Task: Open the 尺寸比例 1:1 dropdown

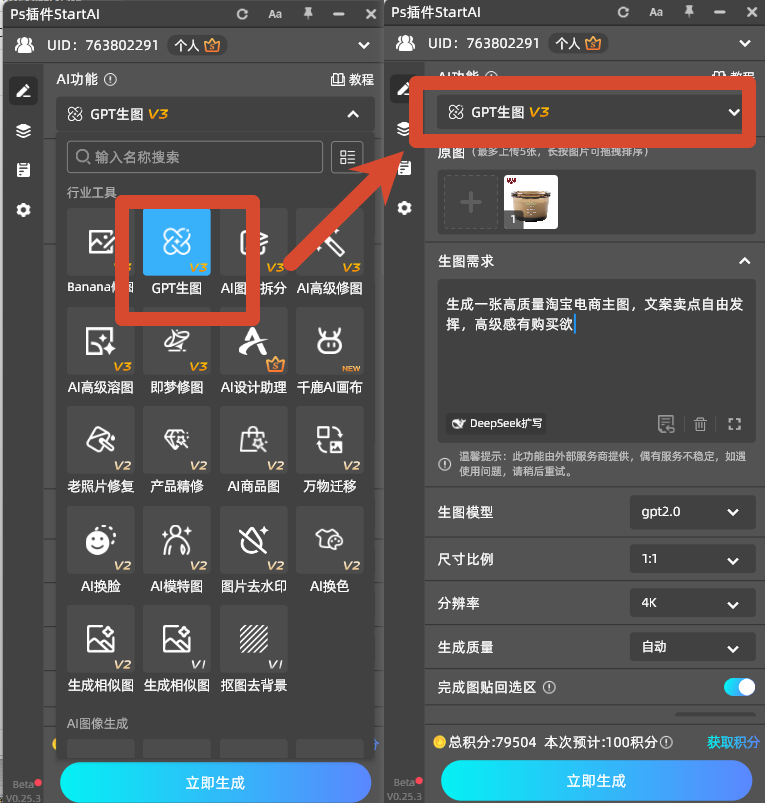Action: click(692, 559)
